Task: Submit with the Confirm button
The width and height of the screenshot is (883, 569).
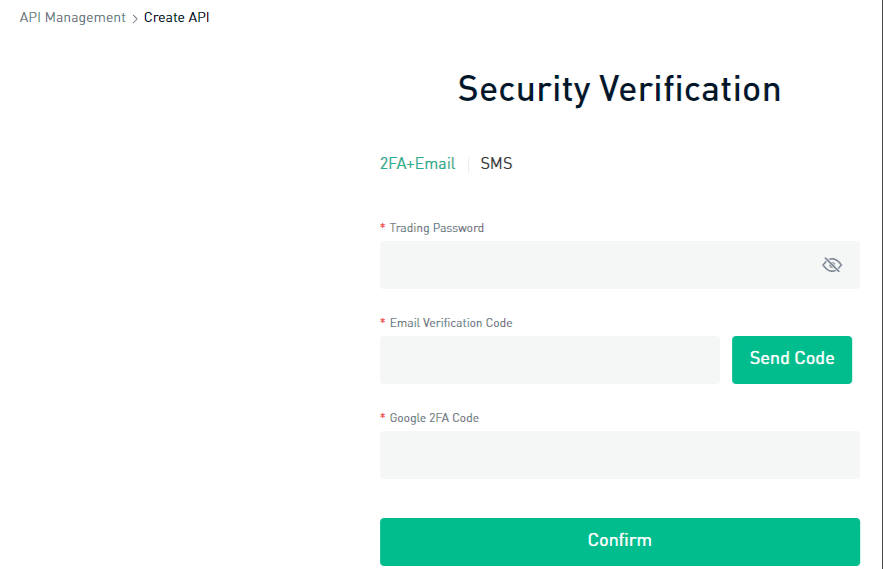Action: pos(619,541)
